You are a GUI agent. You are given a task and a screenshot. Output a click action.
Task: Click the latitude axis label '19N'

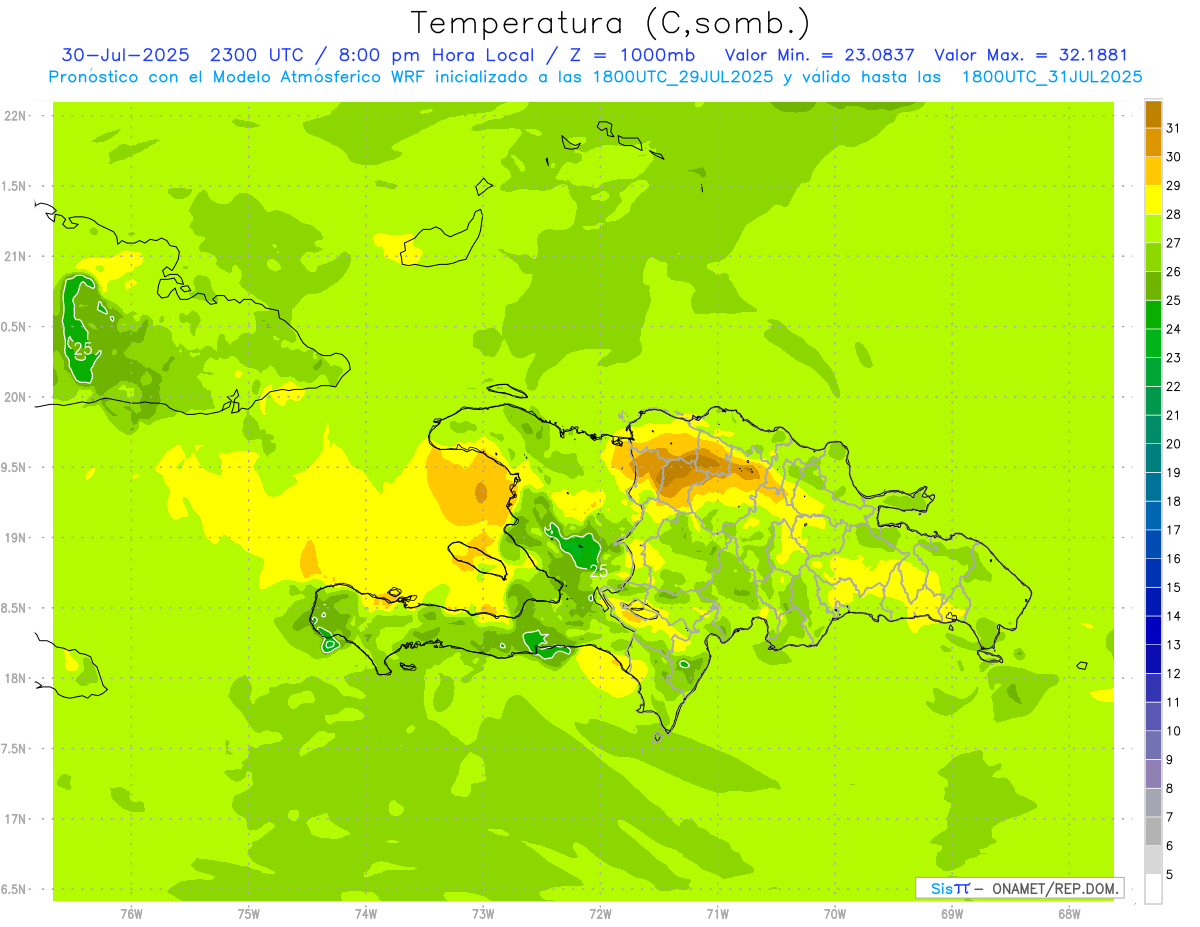click(16, 537)
